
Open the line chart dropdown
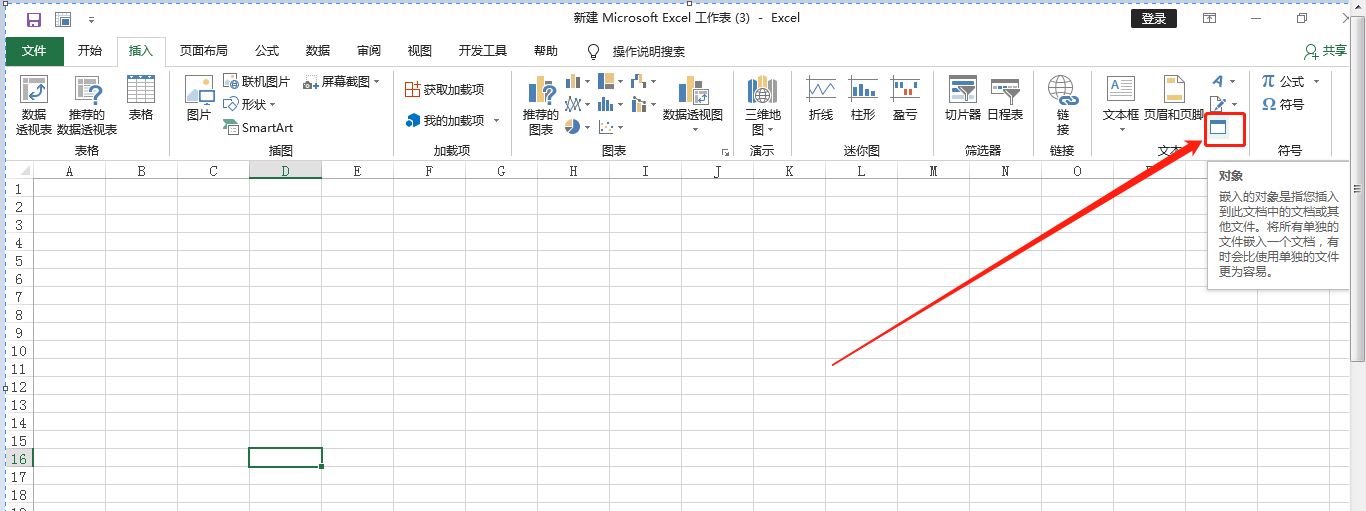coord(577,104)
